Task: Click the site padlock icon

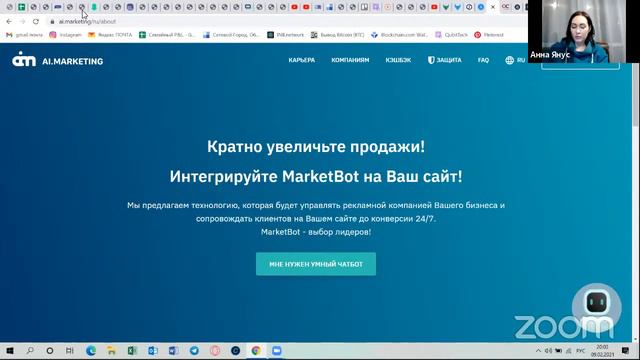Action: coord(52,21)
